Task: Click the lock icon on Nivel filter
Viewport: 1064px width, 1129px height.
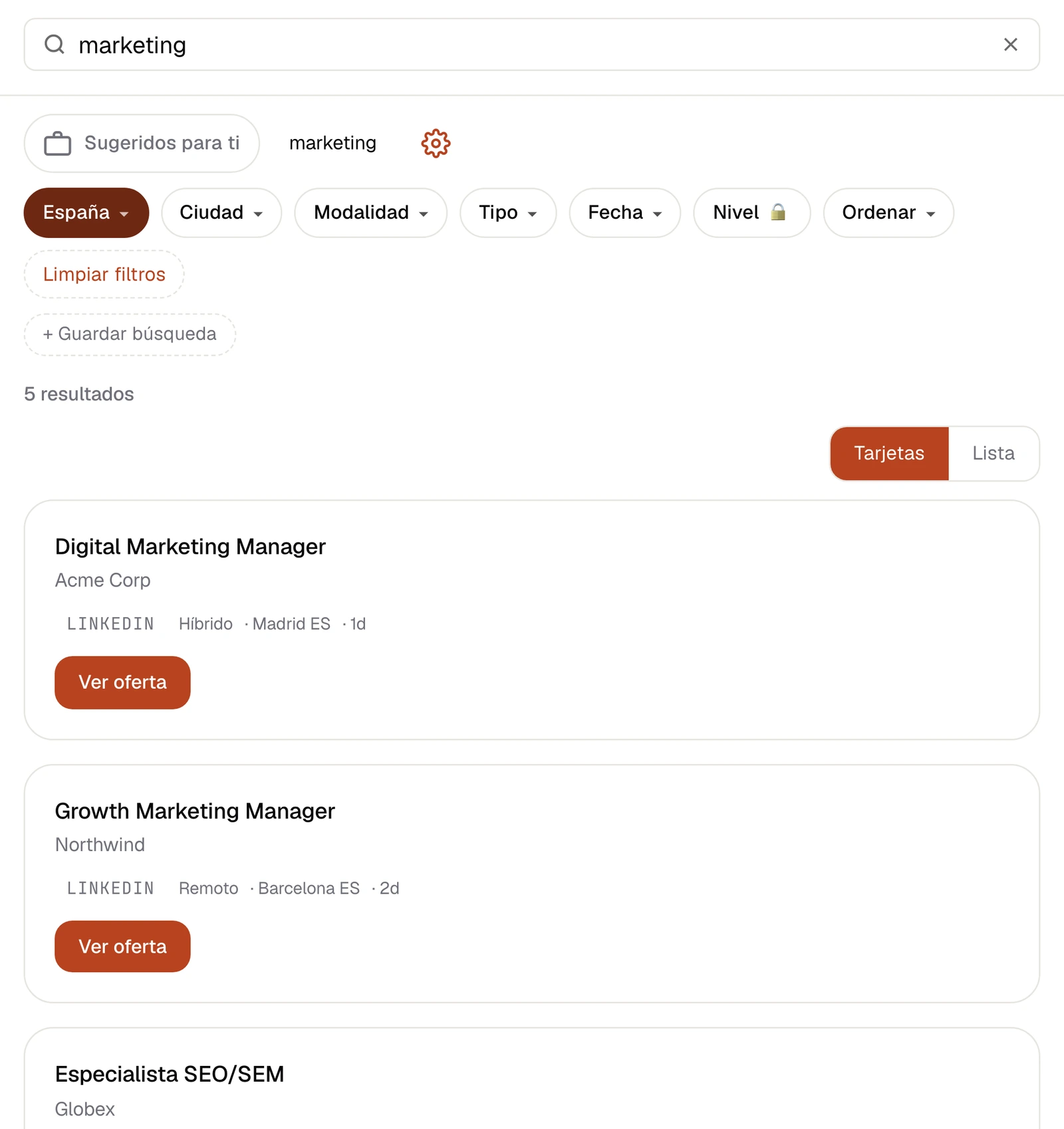Action: tap(777, 212)
